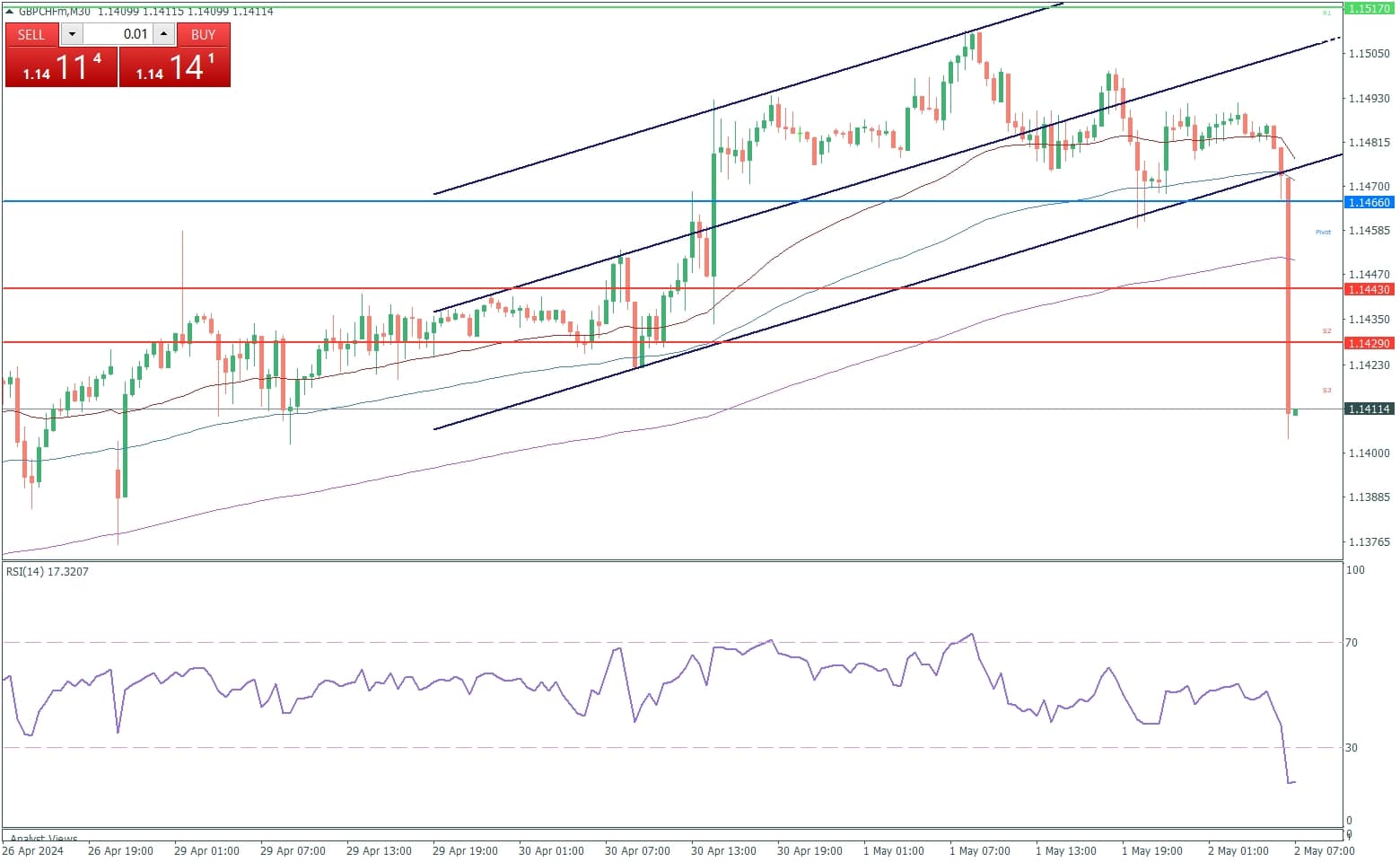Viewport: 1400px width, 862px height.
Task: Click the R1 resistance level label
Action: pos(1326,13)
